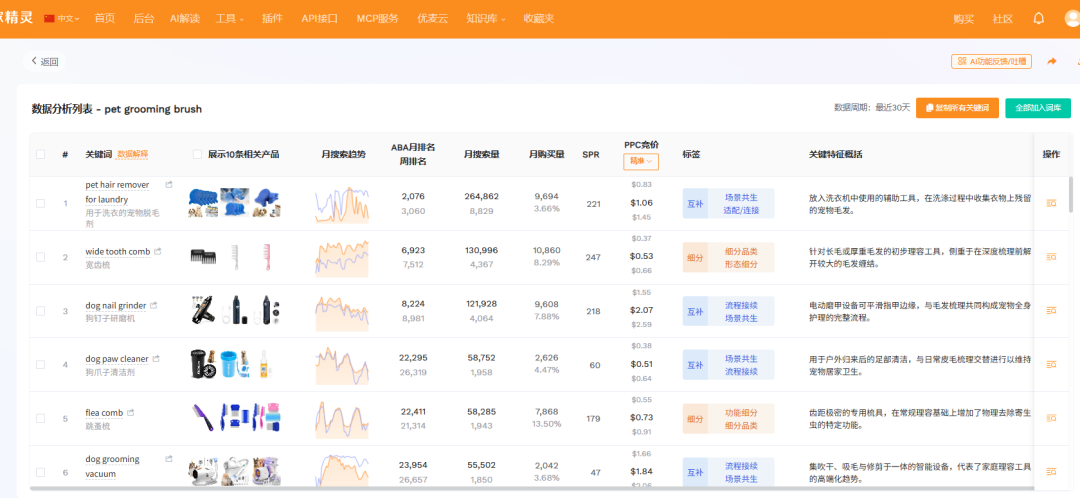Click product thumbnails for dog paw cleaner row
1080x498 pixels.
click(234, 364)
